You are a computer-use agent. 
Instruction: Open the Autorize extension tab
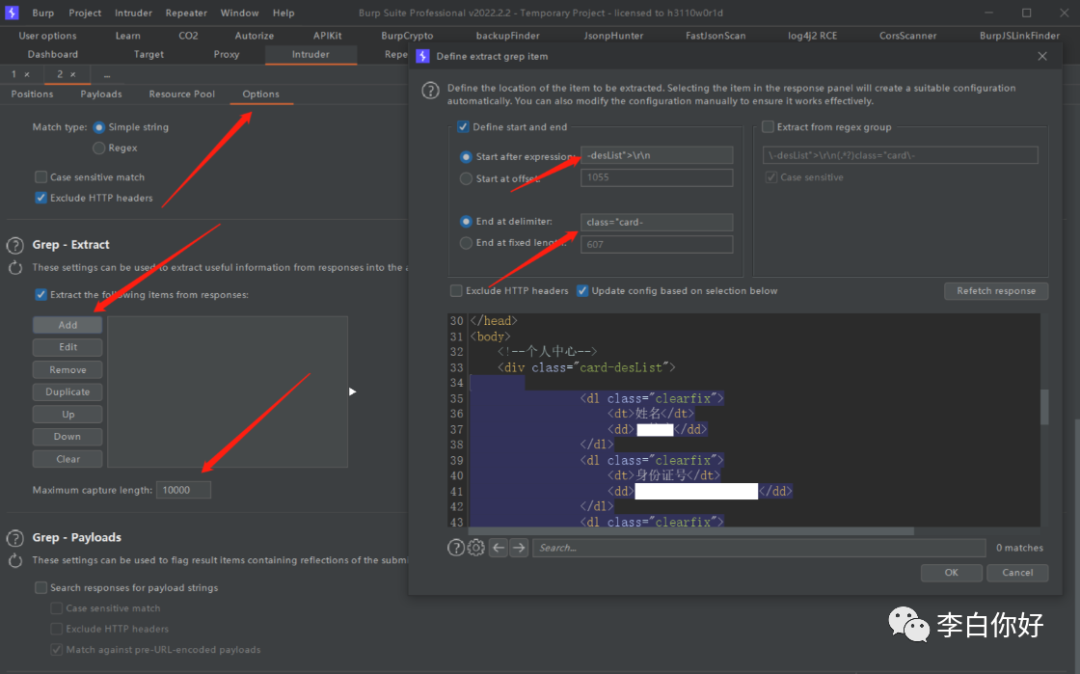tap(254, 36)
